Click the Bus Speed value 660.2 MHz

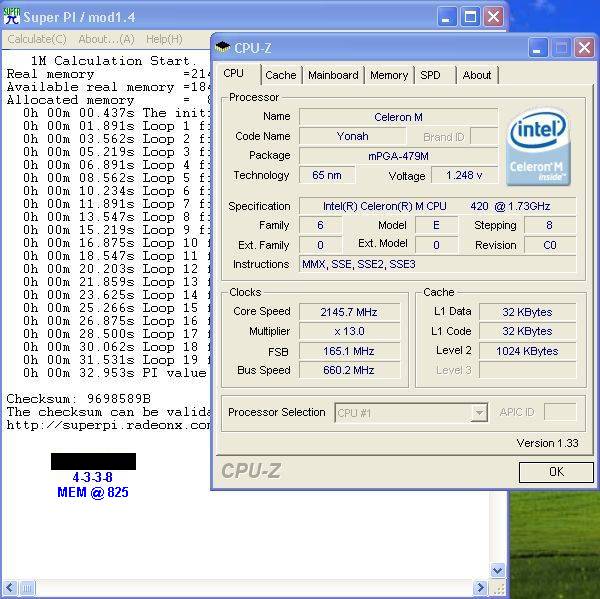[349, 370]
